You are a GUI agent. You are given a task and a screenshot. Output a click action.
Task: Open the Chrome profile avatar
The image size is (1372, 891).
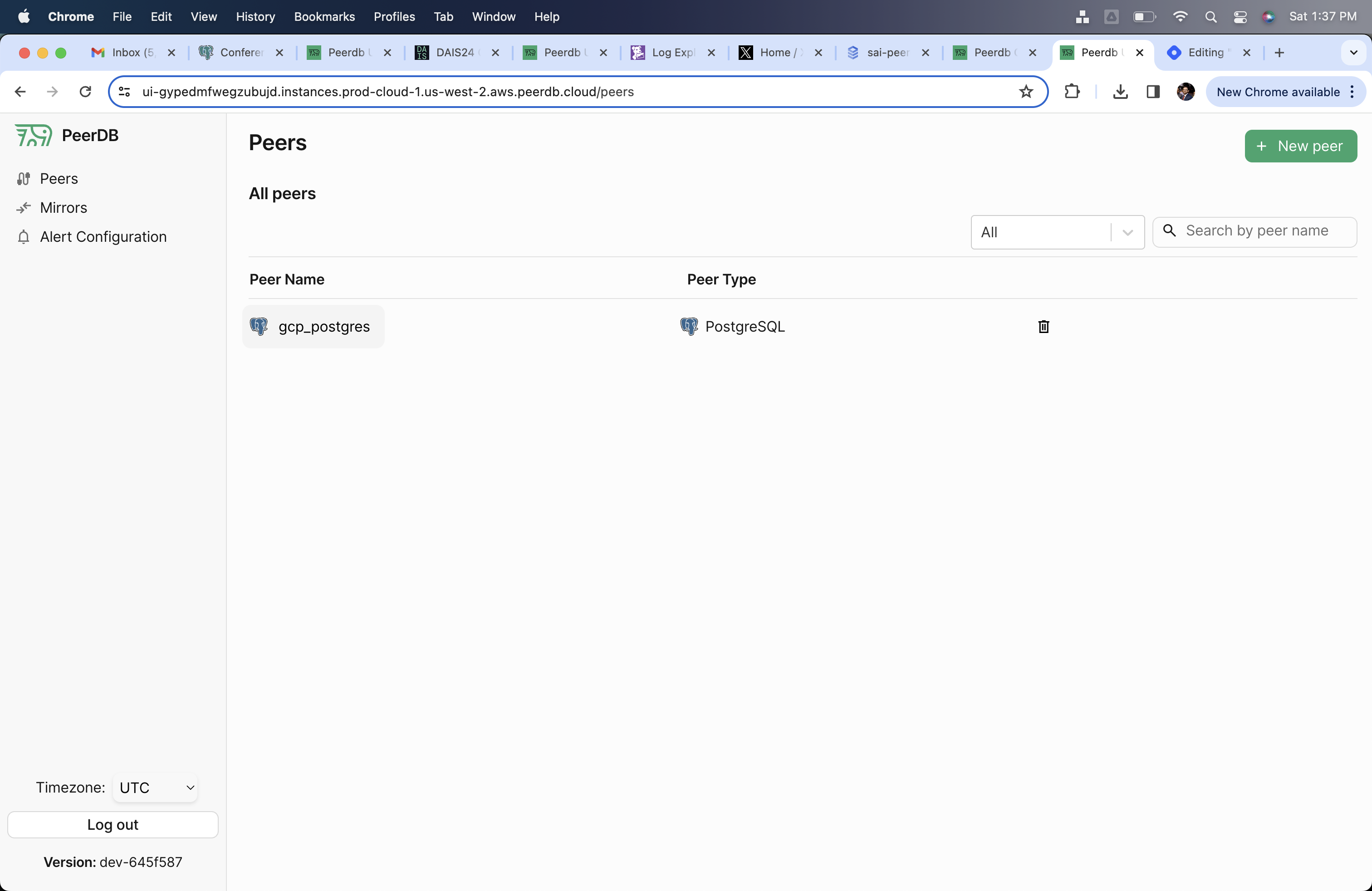pyautogui.click(x=1185, y=92)
